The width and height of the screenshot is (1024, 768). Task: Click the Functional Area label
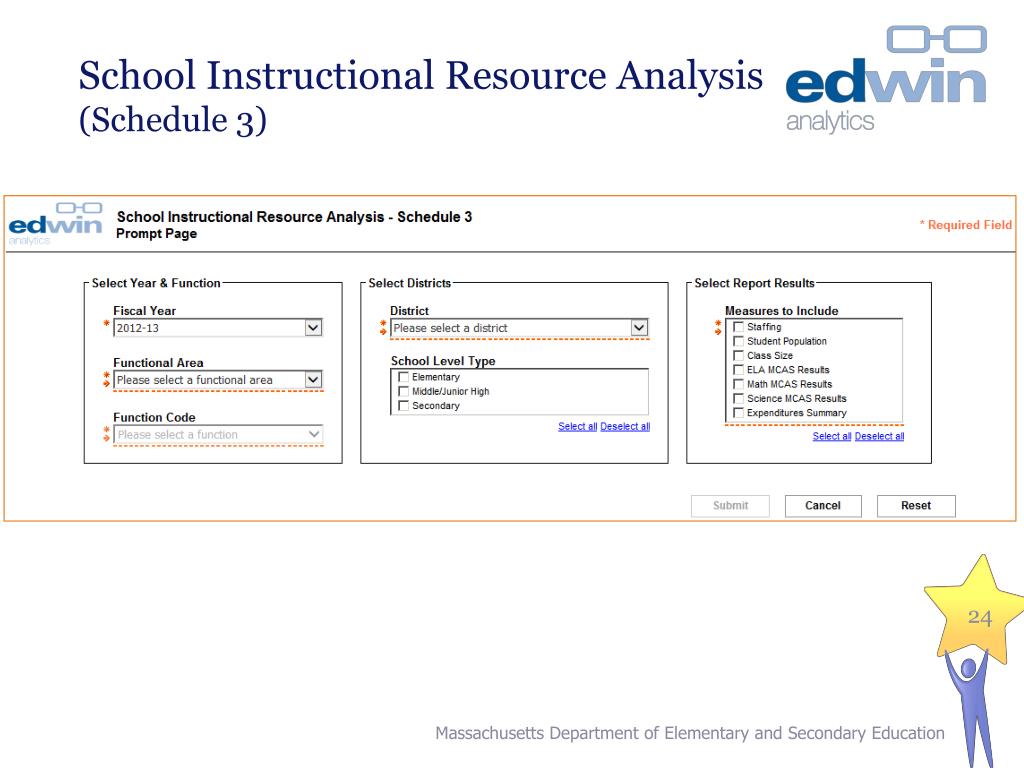tap(158, 362)
